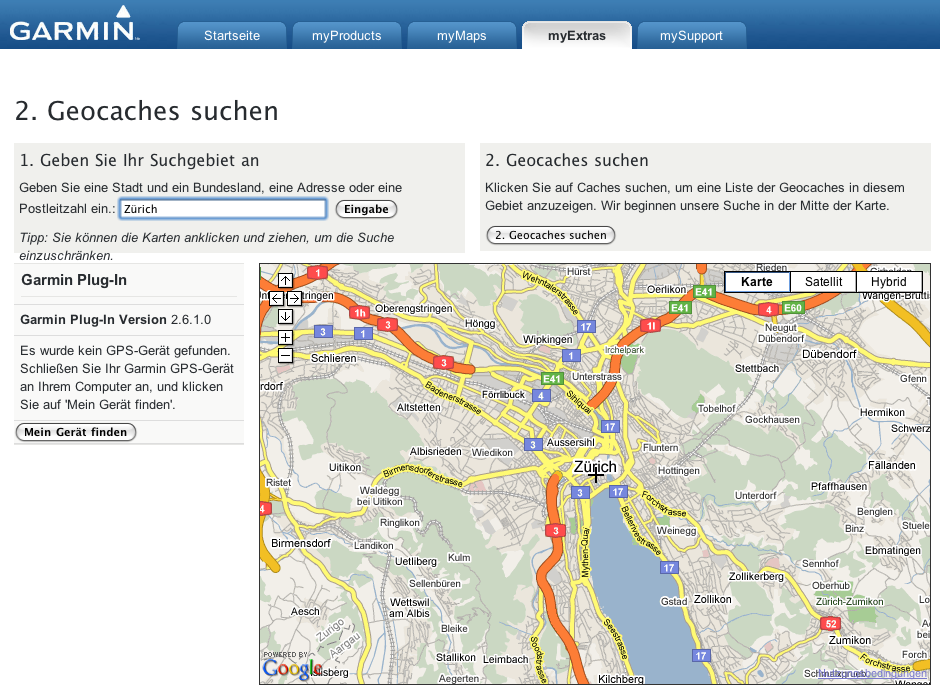Switch map to Satellit view
The width and height of the screenshot is (940, 693).
click(823, 282)
